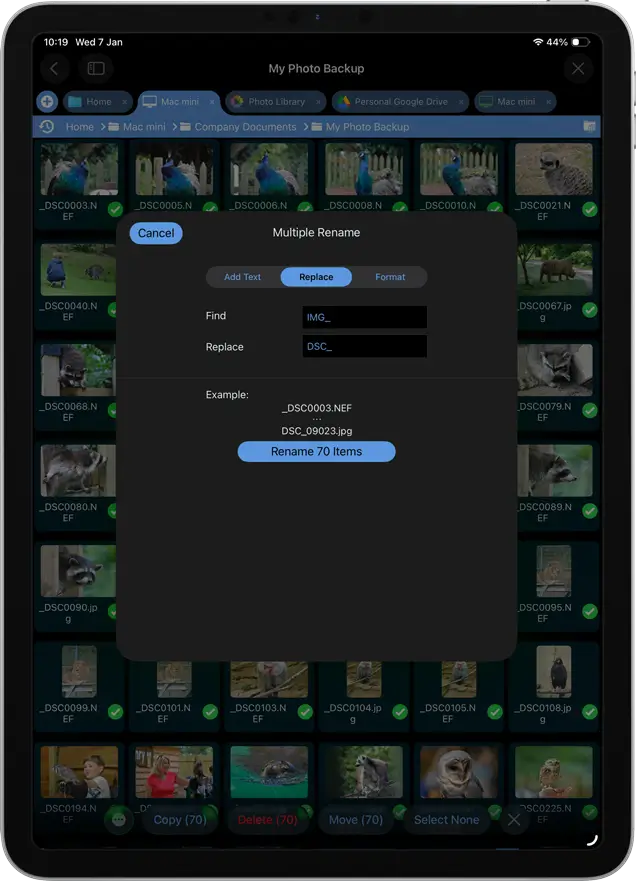Open thumbnail _DSC0008.NEF
Screen dimensions: 636x881
364,169
